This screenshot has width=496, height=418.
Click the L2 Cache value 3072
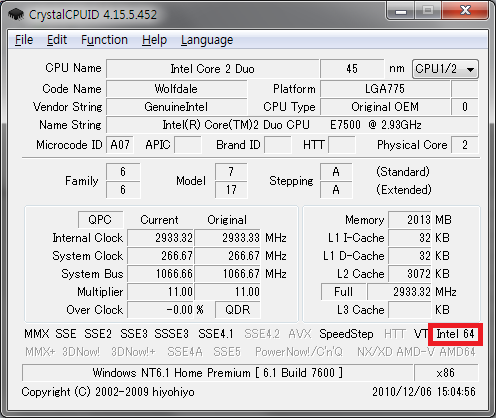point(410,274)
